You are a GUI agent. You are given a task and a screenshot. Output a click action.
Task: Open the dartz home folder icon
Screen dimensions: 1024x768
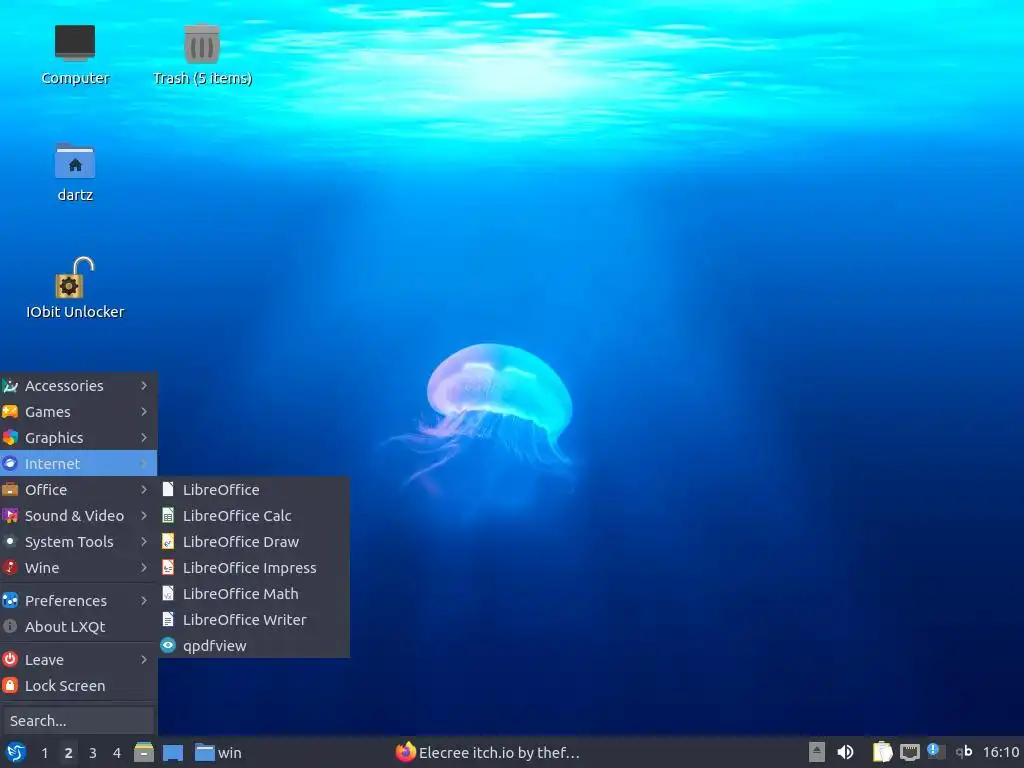click(x=74, y=172)
